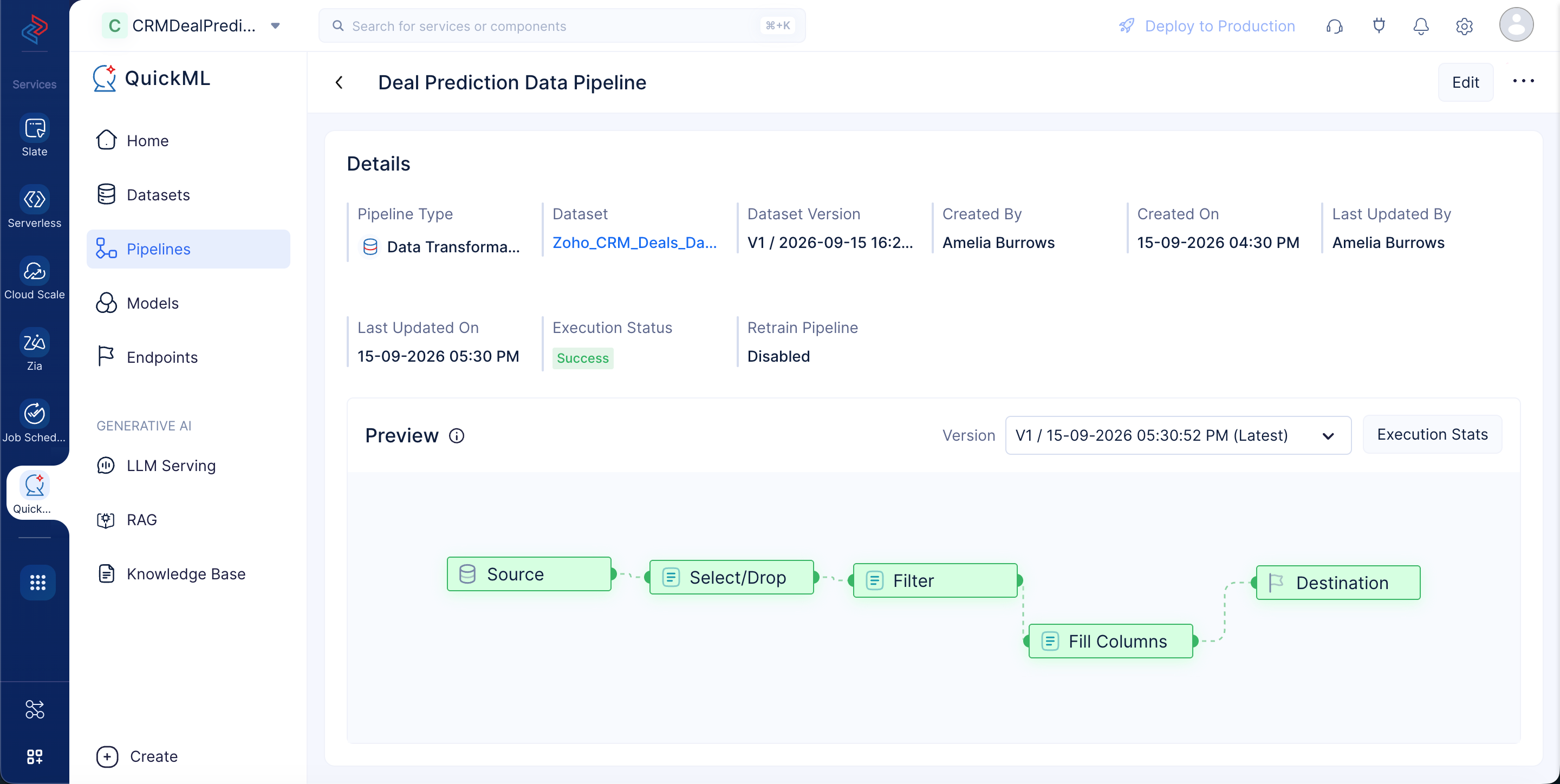Click Created On value 15-09-2026 04:30 PM
The height and width of the screenshot is (784, 1560).
1218,242
